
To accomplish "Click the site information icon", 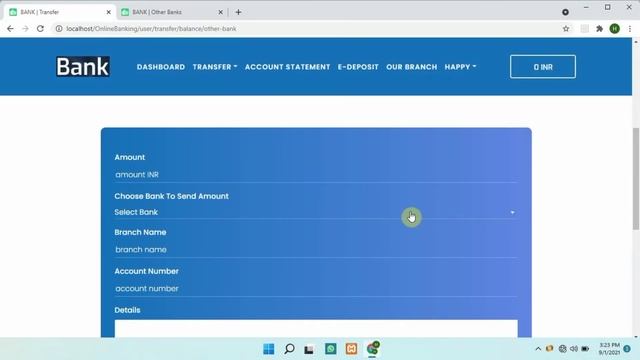I will (59, 29).
